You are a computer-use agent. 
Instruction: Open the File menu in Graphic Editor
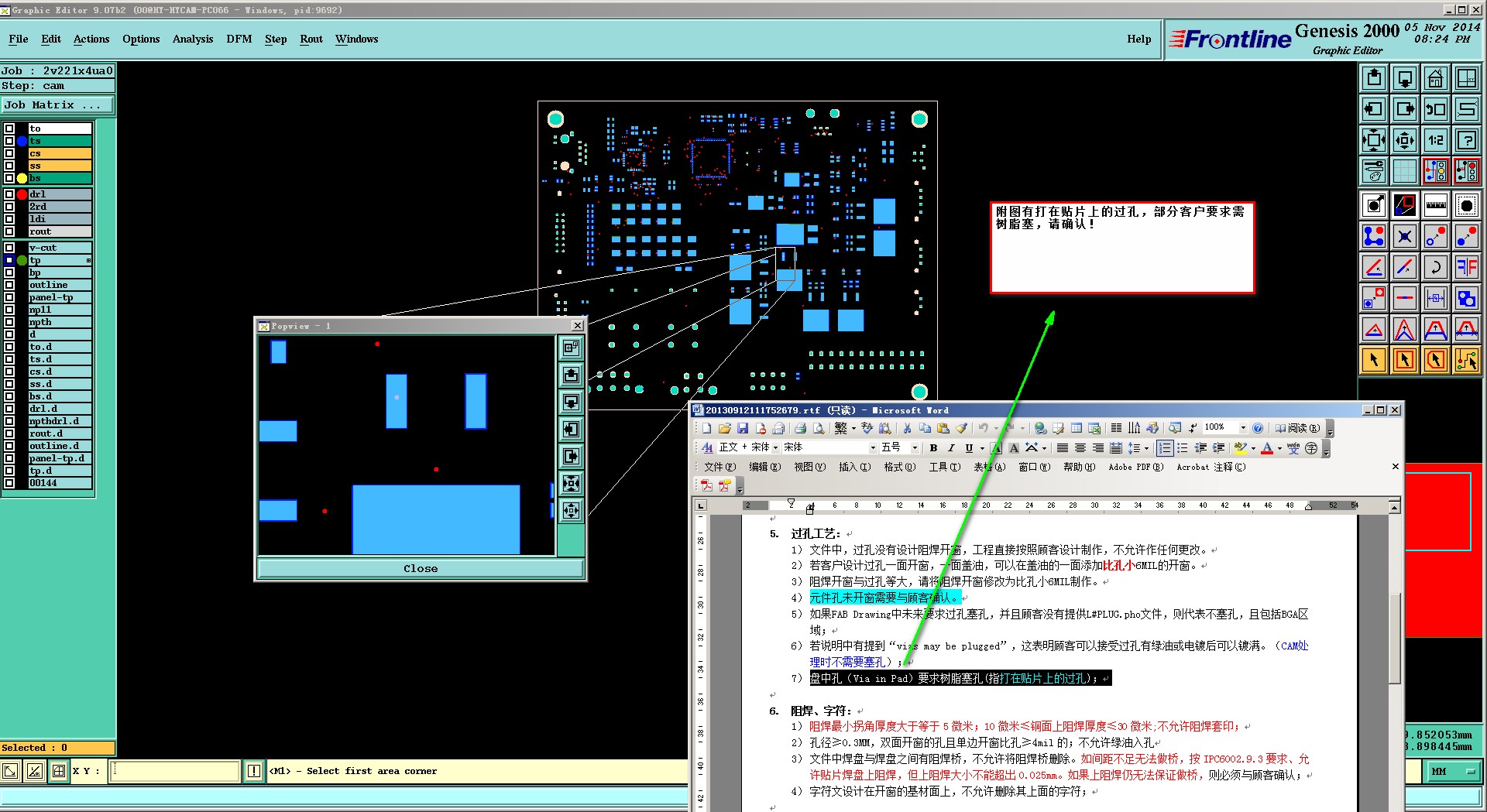19,39
